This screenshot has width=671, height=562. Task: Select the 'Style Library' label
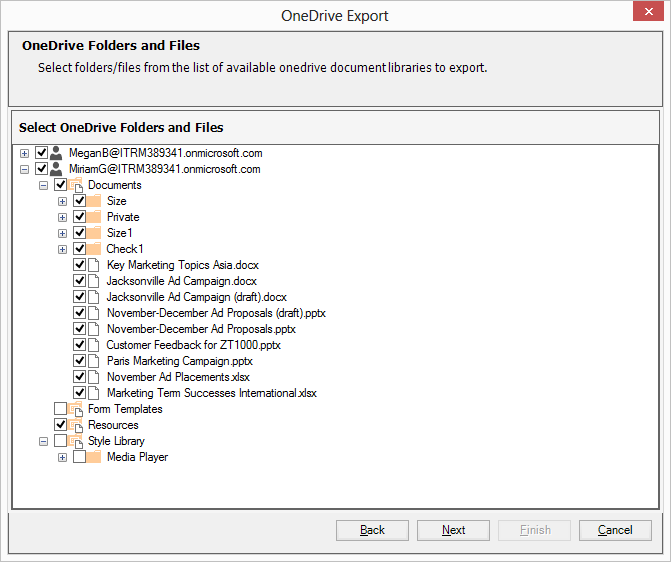click(x=116, y=441)
